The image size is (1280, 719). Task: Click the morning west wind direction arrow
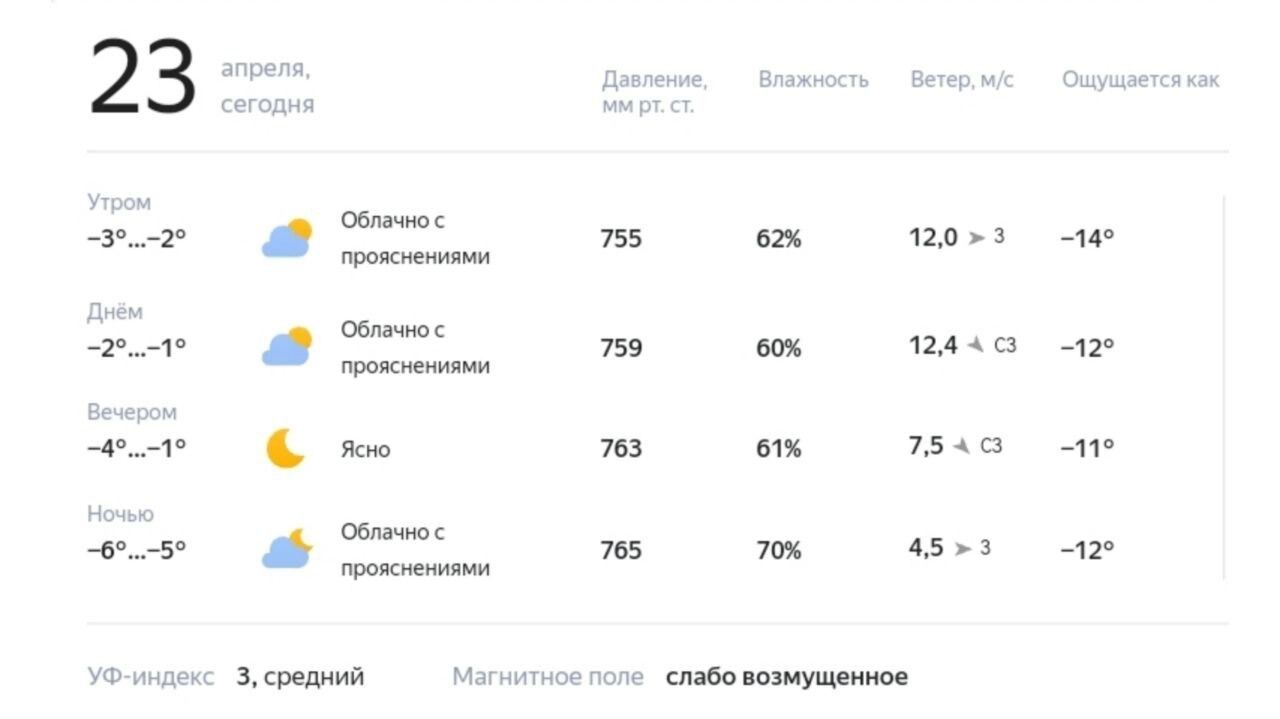977,238
